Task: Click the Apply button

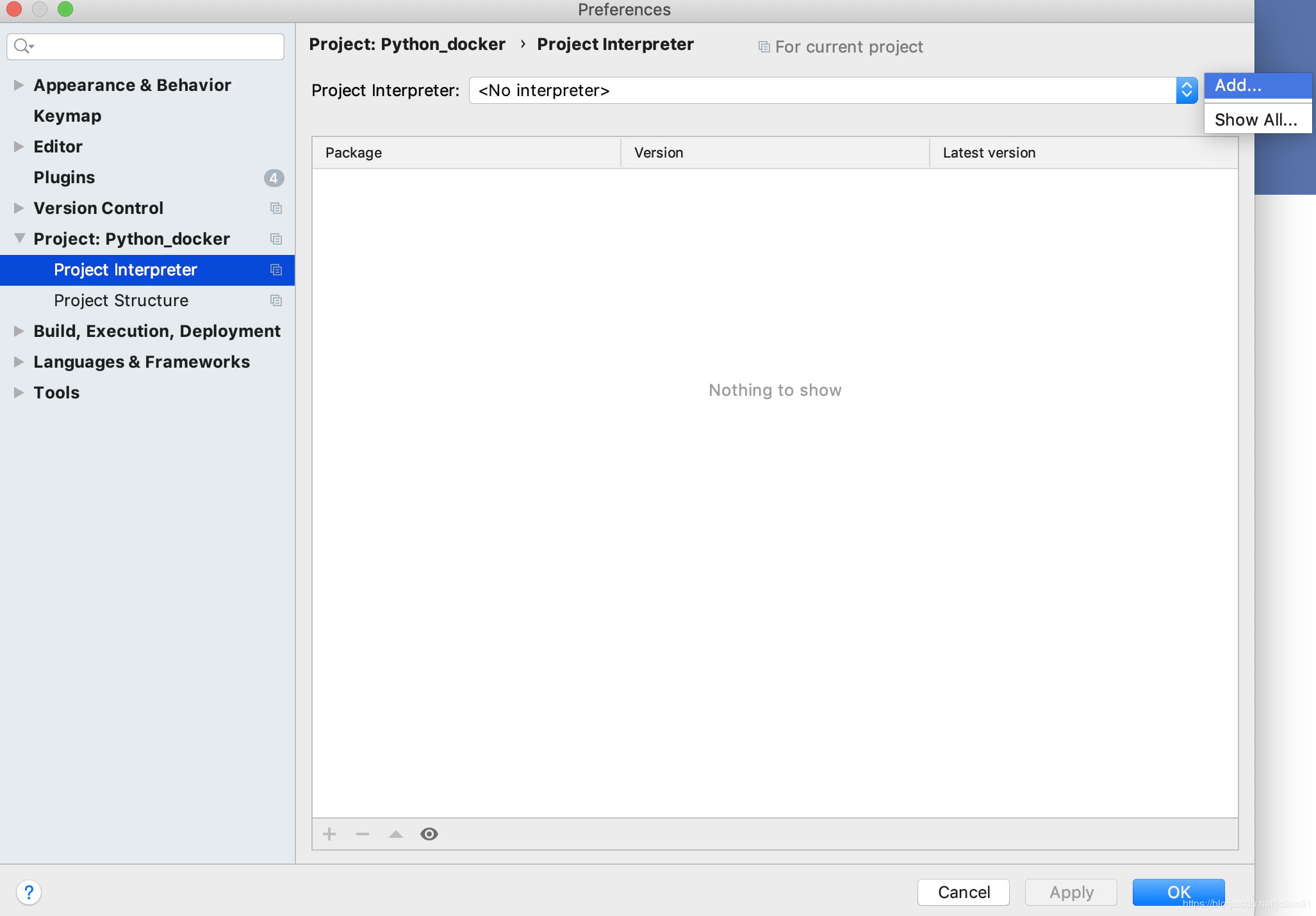Action: (1072, 892)
